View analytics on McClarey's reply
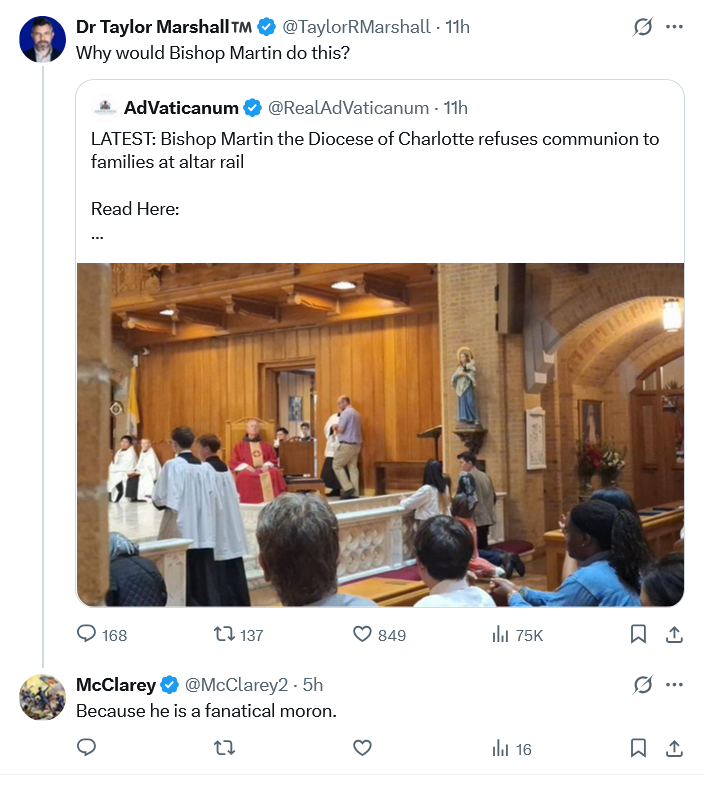 501,748
